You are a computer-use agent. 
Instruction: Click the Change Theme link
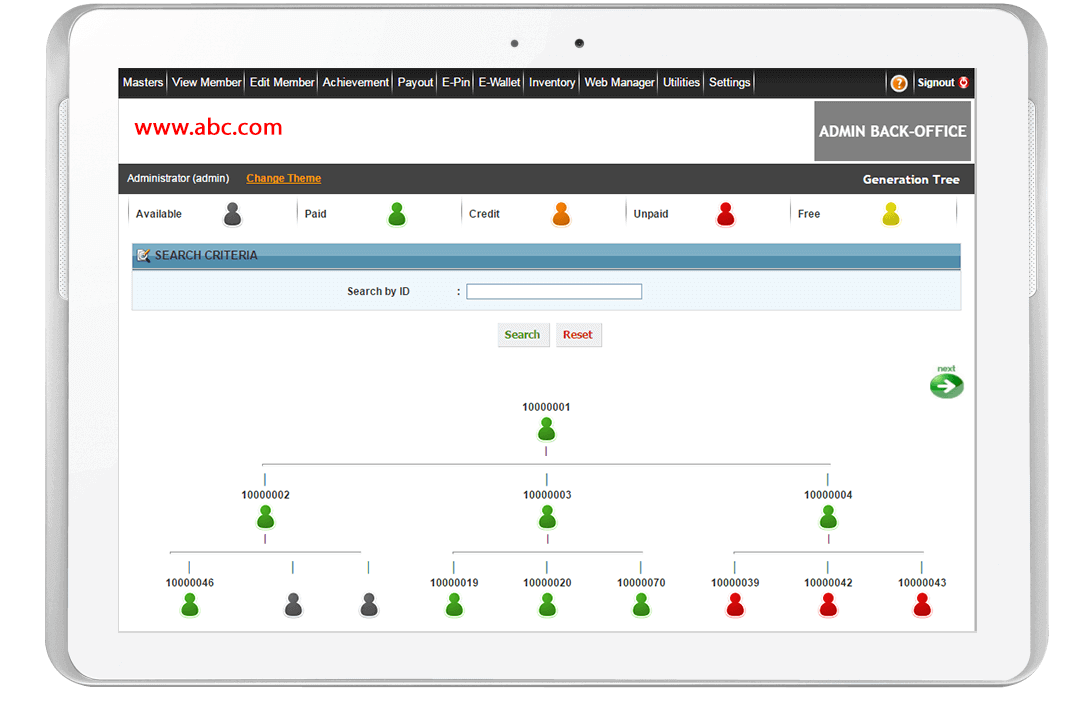[x=284, y=179]
